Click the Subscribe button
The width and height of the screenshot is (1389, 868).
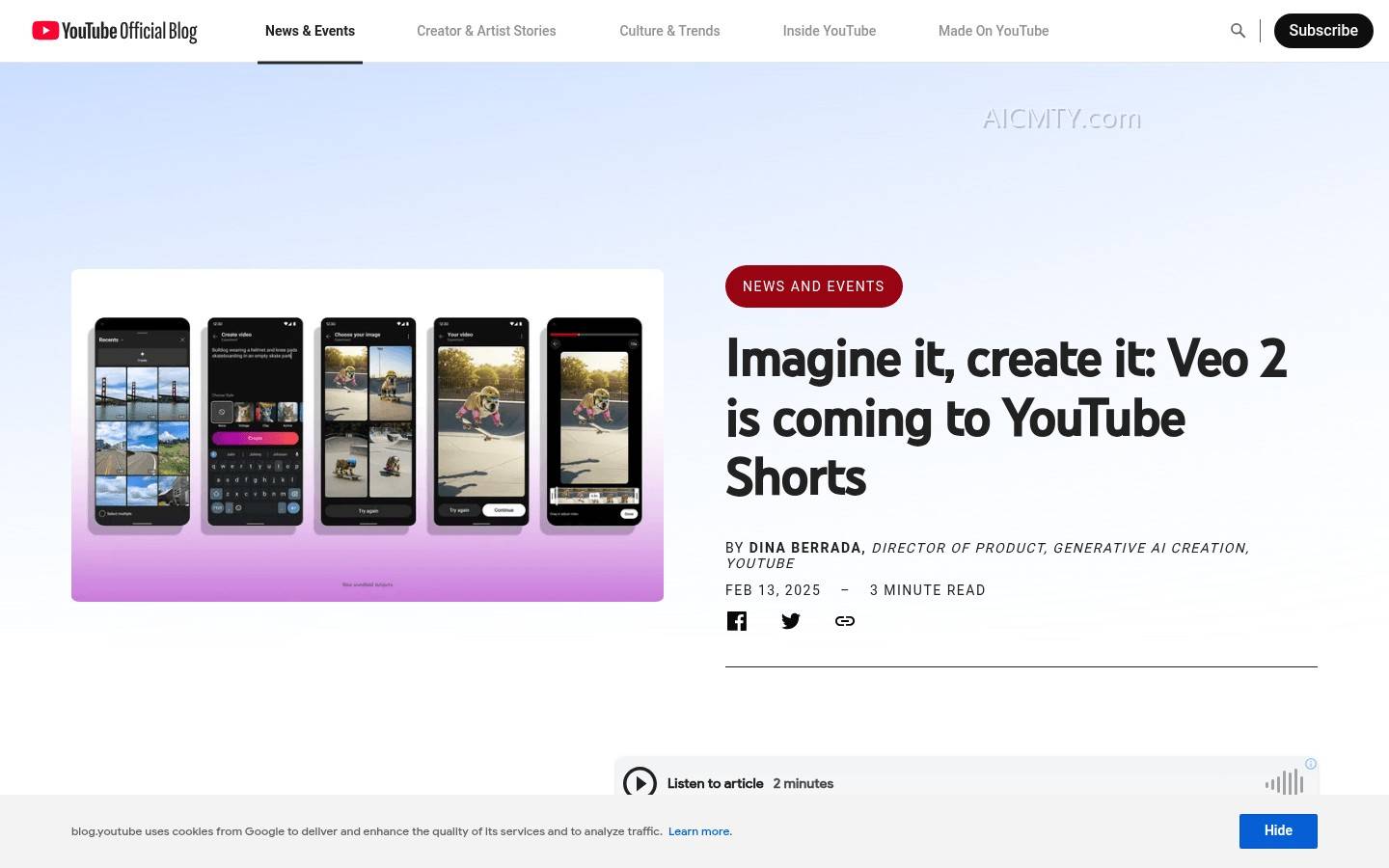pos(1323,30)
